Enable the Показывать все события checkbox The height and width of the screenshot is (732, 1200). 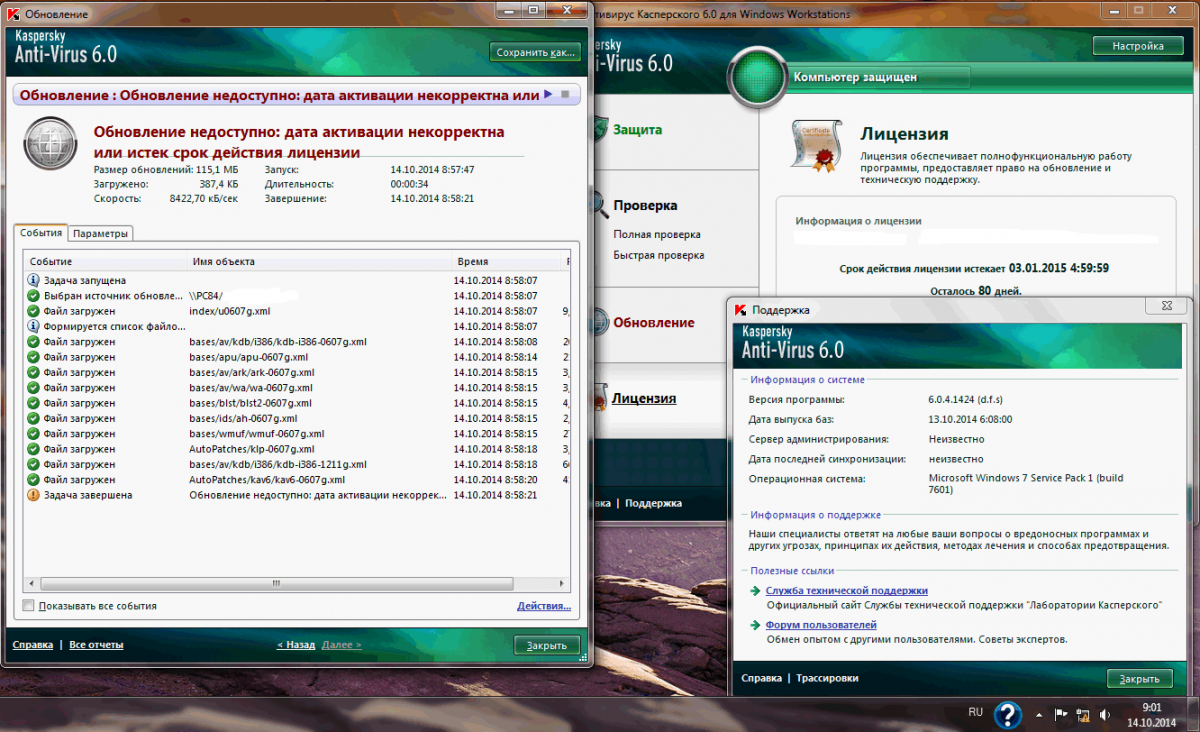click(28, 606)
